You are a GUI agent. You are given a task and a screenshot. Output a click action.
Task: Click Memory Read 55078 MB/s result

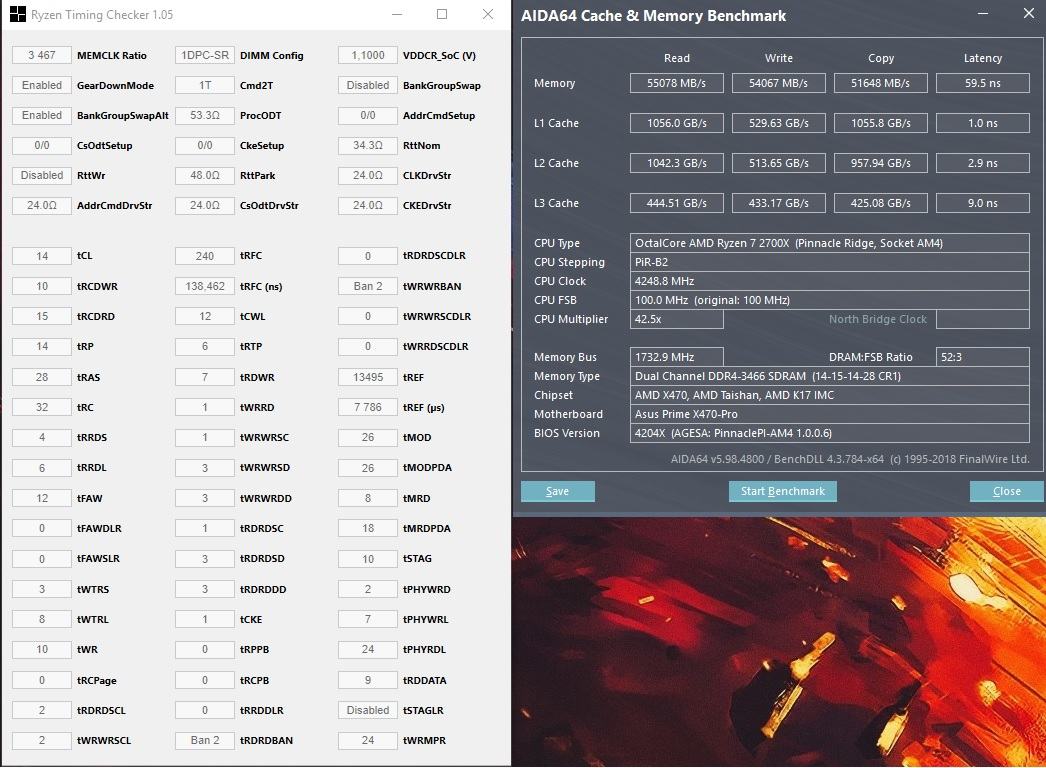point(676,83)
